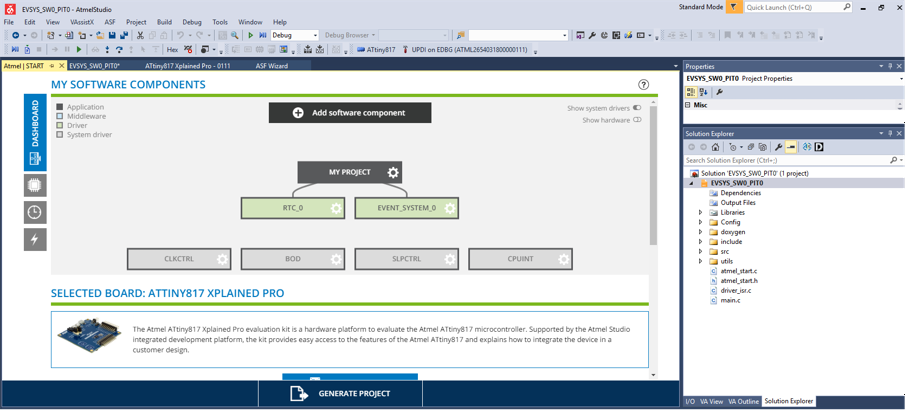Viewport: 905px width, 410px height.
Task: Open EVENT_SYSTEM_0 gear settings
Action: point(450,208)
